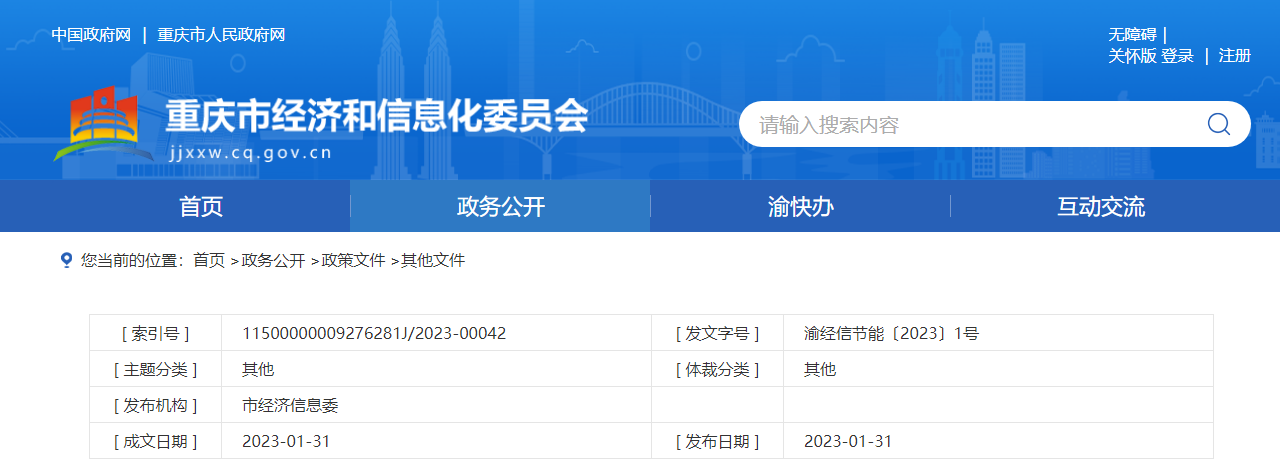The height and width of the screenshot is (474, 1280).
Task: Click the 重庆市经济和信息化委员会 site title
Action: coord(376,117)
